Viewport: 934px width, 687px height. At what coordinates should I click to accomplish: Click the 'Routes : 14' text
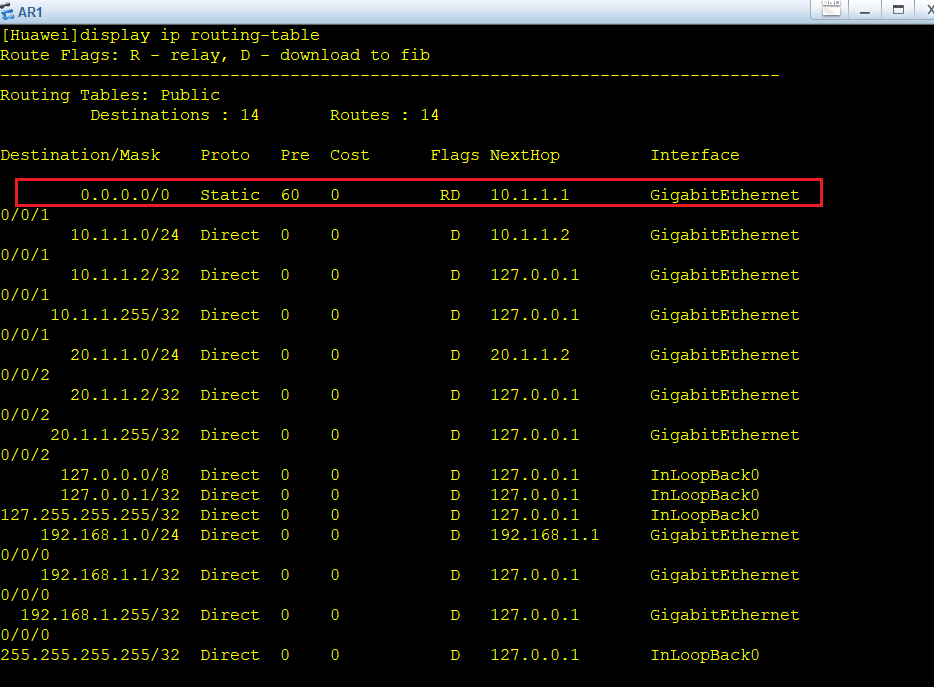(384, 115)
